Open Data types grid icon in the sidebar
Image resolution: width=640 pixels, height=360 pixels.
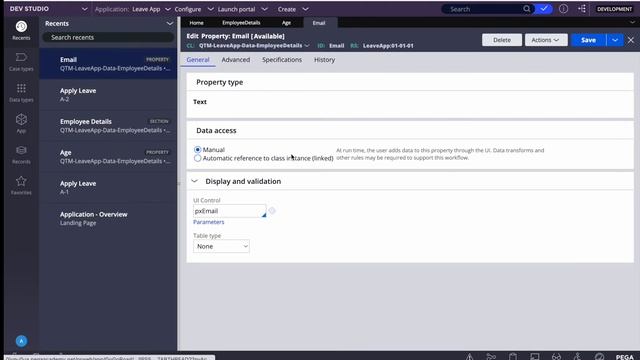[21, 89]
